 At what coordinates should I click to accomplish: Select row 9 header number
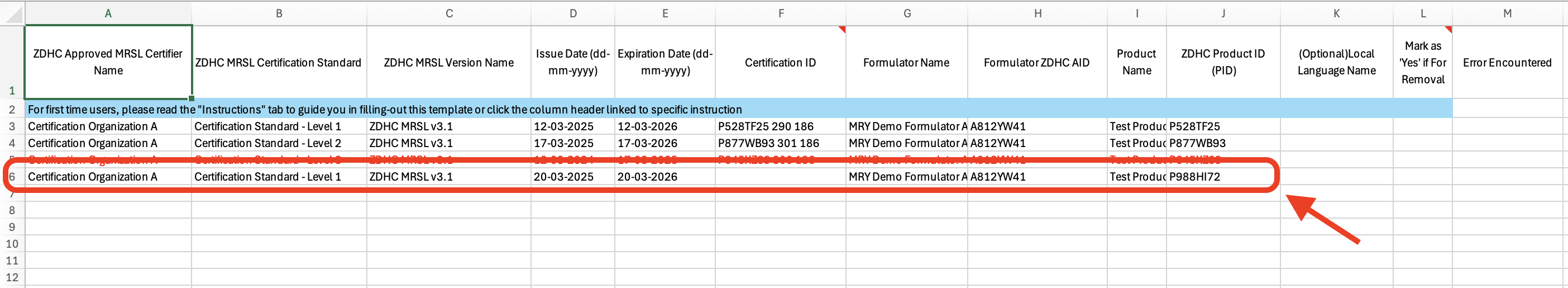12,226
